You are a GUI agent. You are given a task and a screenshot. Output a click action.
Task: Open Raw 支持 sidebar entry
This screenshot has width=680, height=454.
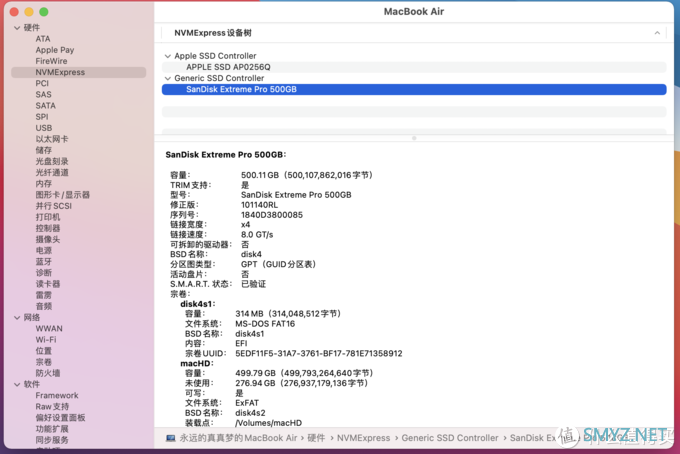52,407
